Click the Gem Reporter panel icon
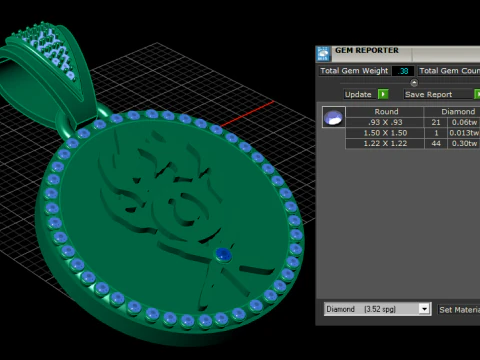 click(323, 54)
